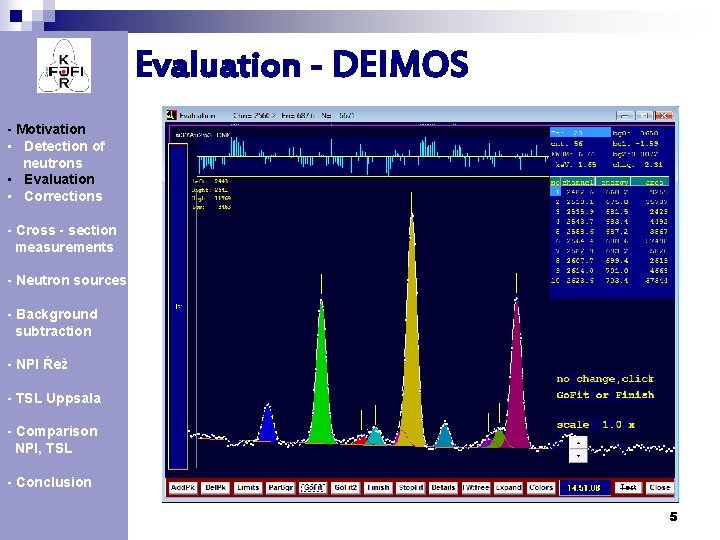Increase scale with the up arrow
This screenshot has width=720, height=540.
[578, 443]
